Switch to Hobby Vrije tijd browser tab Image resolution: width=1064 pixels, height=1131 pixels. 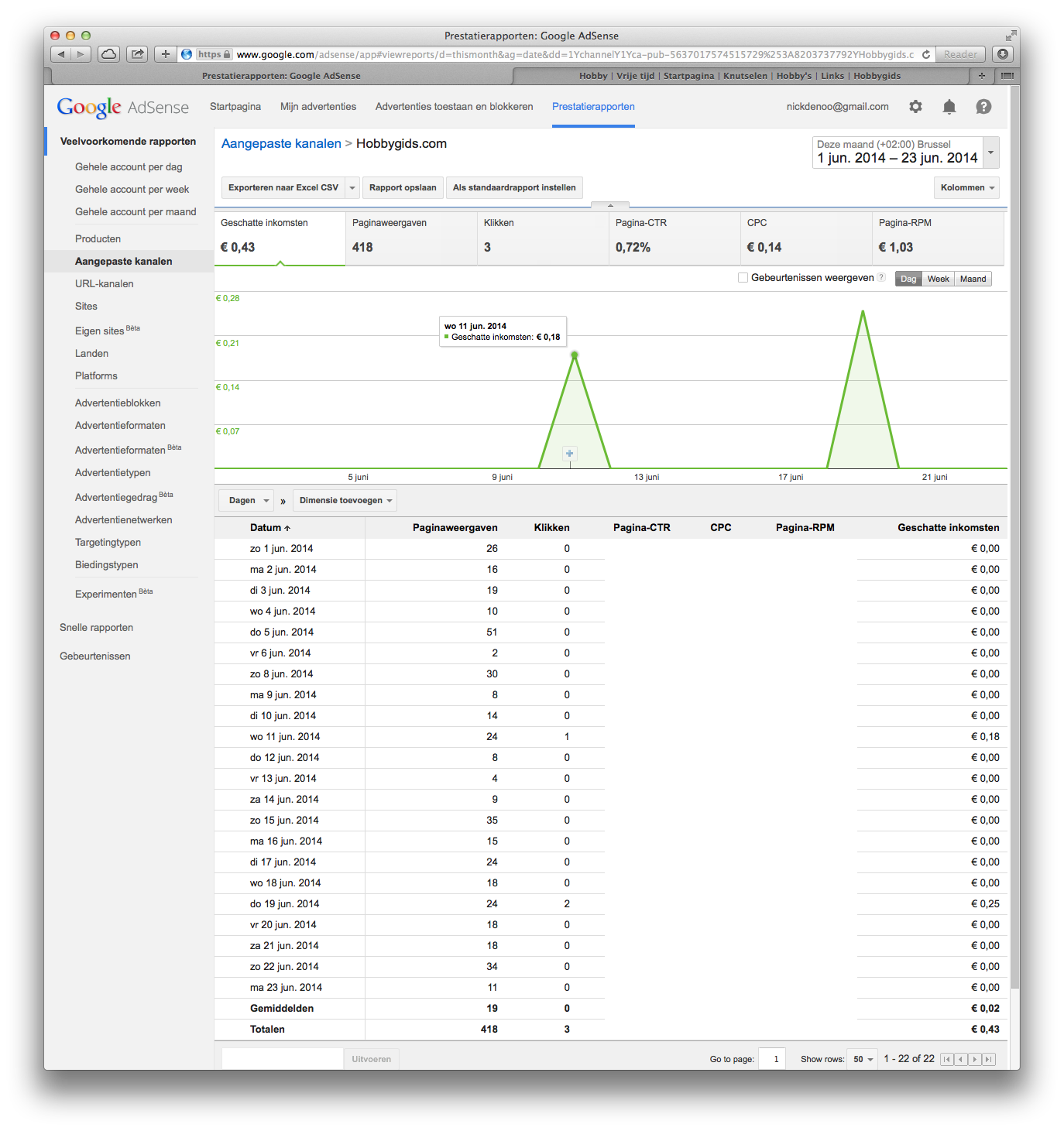(x=740, y=76)
